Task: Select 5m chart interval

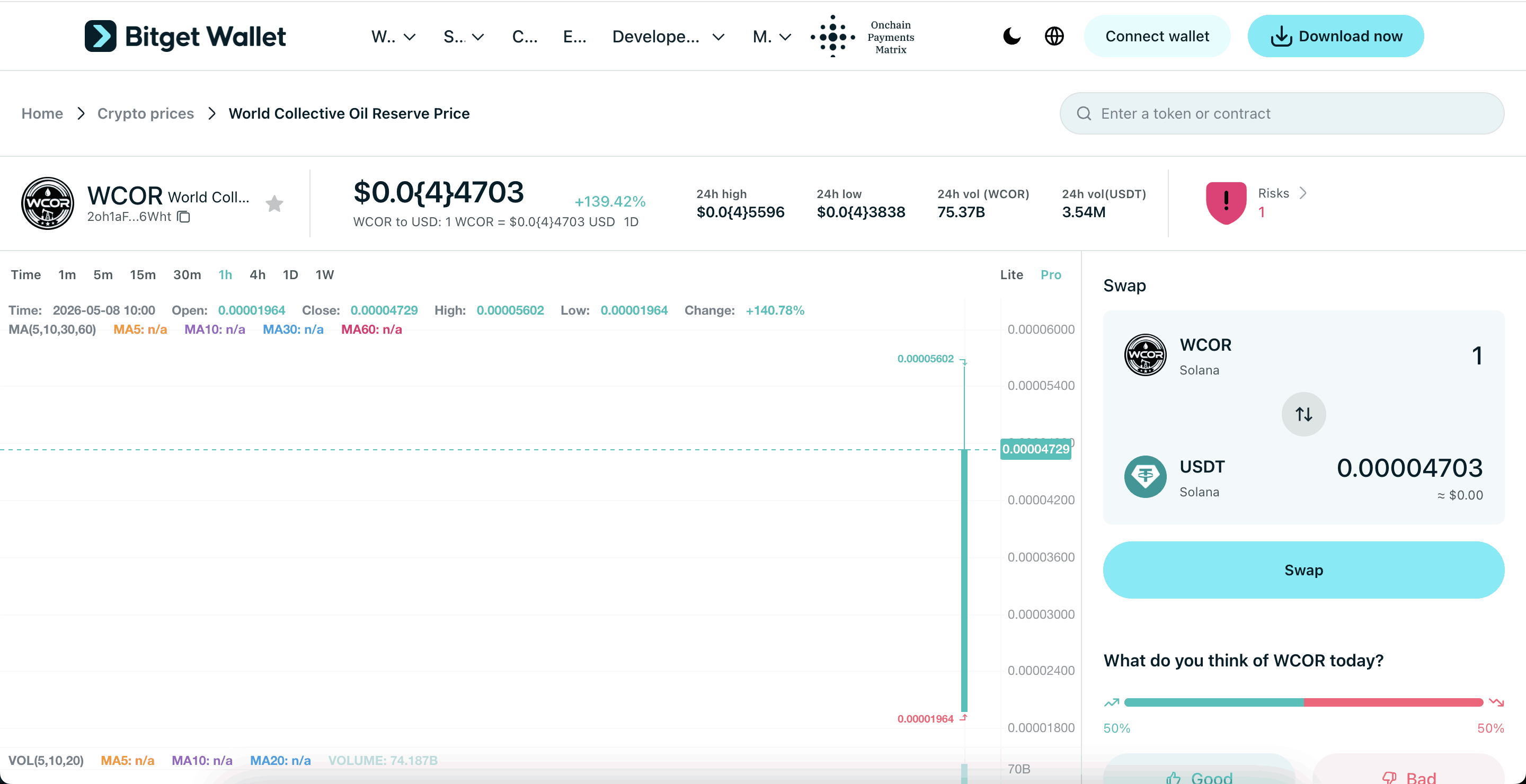Action: pos(102,275)
